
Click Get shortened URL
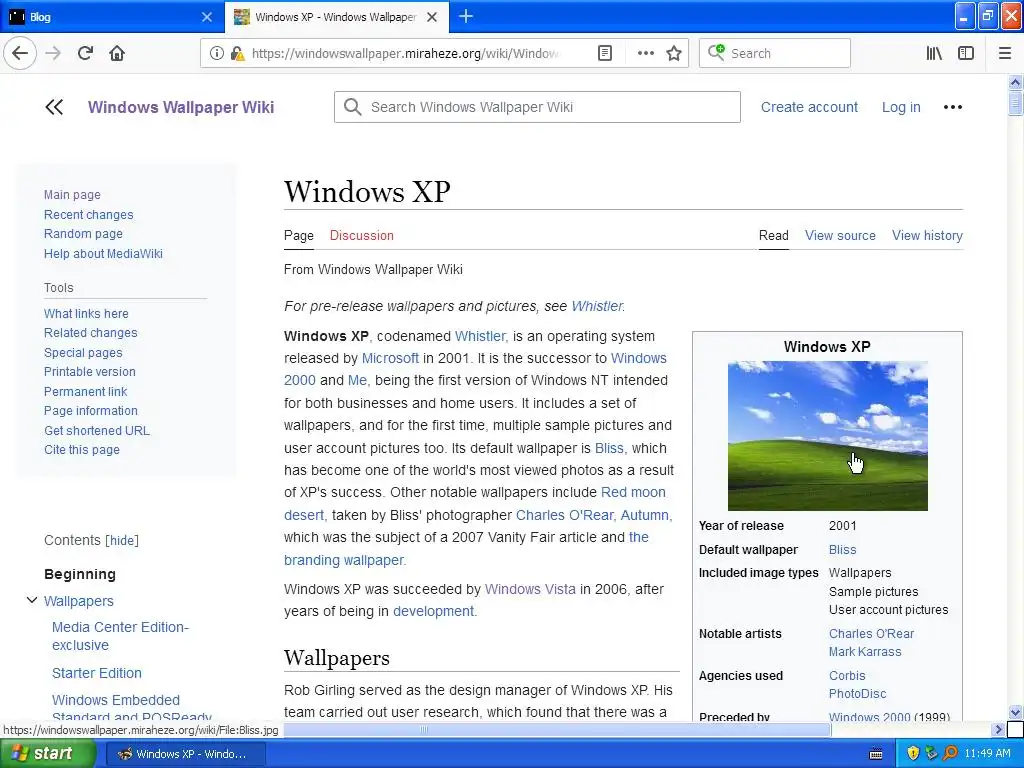97,430
